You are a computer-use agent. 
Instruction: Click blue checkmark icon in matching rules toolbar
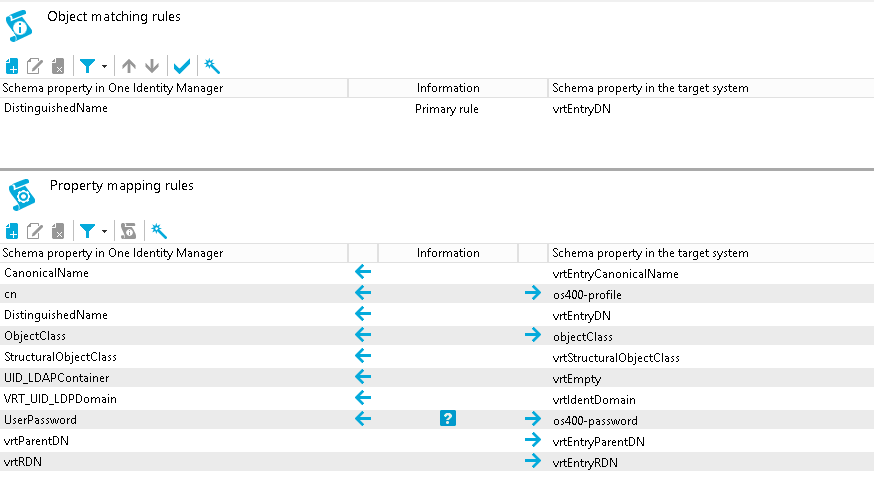(181, 66)
